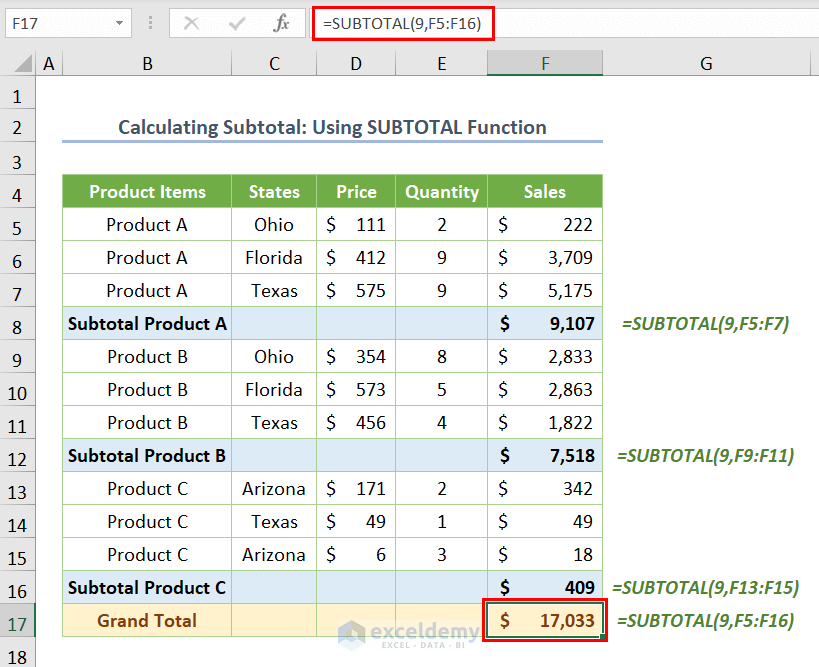Screen dimensions: 819x667
Task: Click the Enter checkmark icon in formula bar
Action: (237, 23)
